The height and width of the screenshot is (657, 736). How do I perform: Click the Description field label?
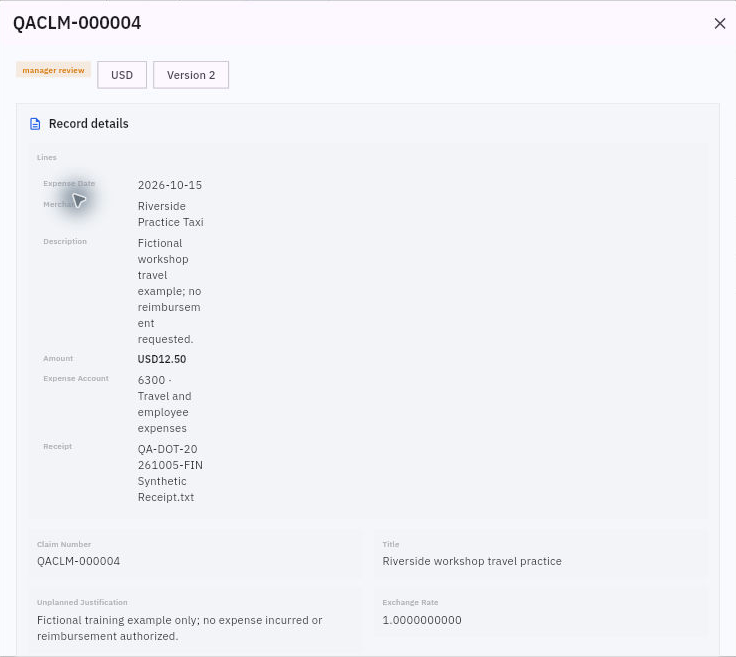[65, 241]
